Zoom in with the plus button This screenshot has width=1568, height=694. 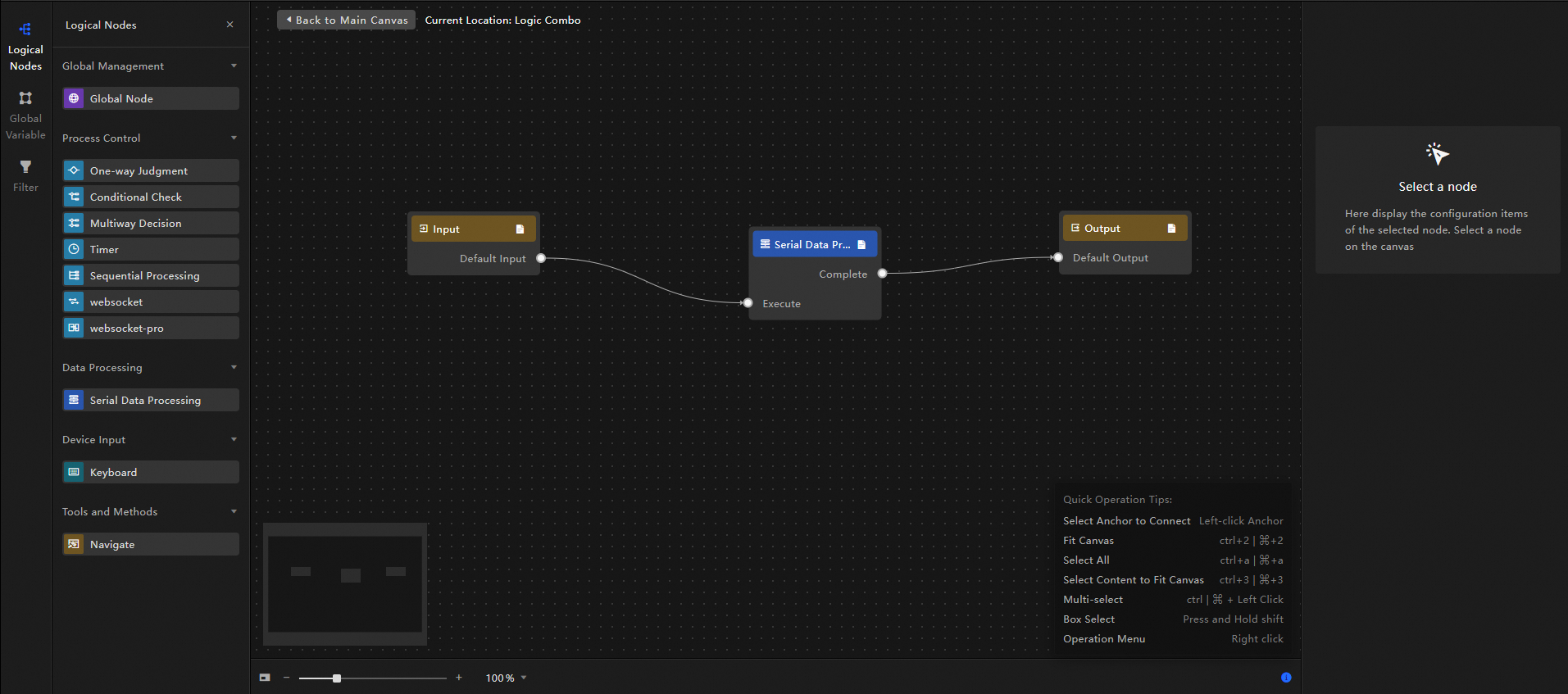[x=459, y=678]
